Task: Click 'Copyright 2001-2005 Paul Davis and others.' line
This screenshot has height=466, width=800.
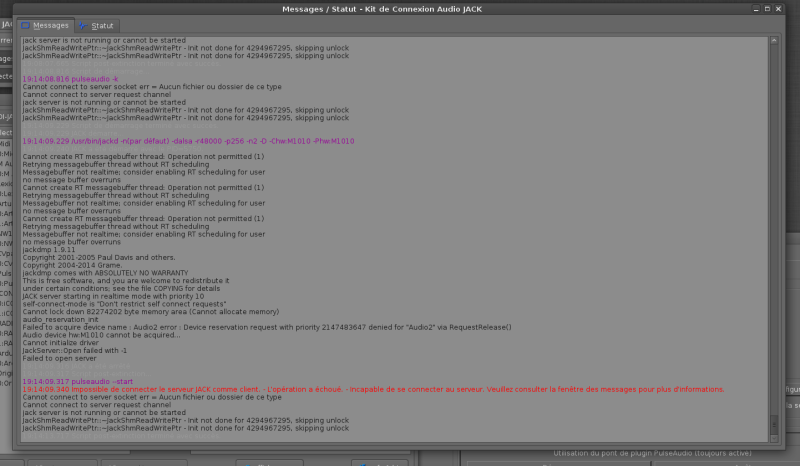Action: (x=98, y=257)
